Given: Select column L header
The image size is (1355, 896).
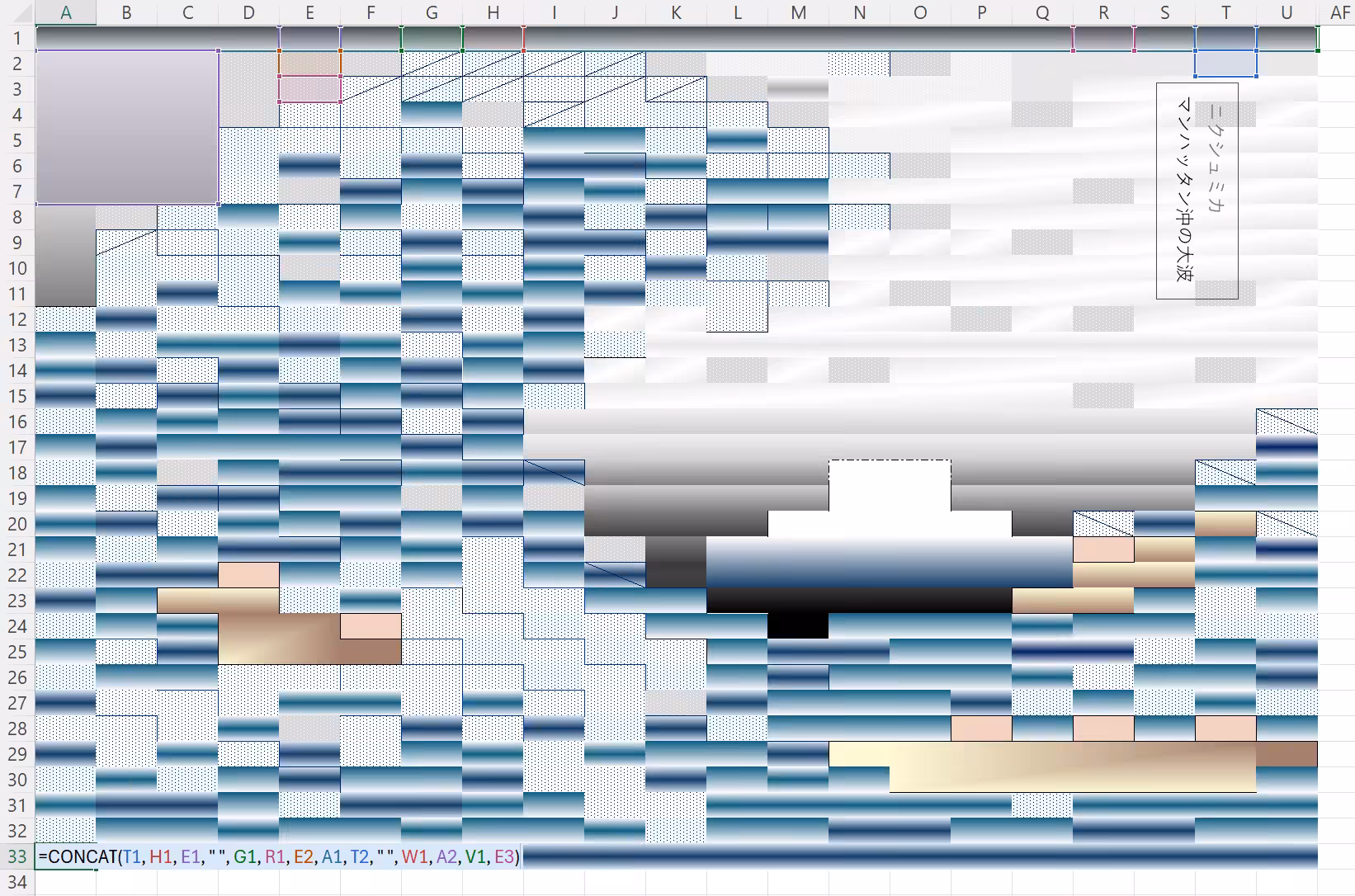Looking at the screenshot, I should tap(737, 12).
